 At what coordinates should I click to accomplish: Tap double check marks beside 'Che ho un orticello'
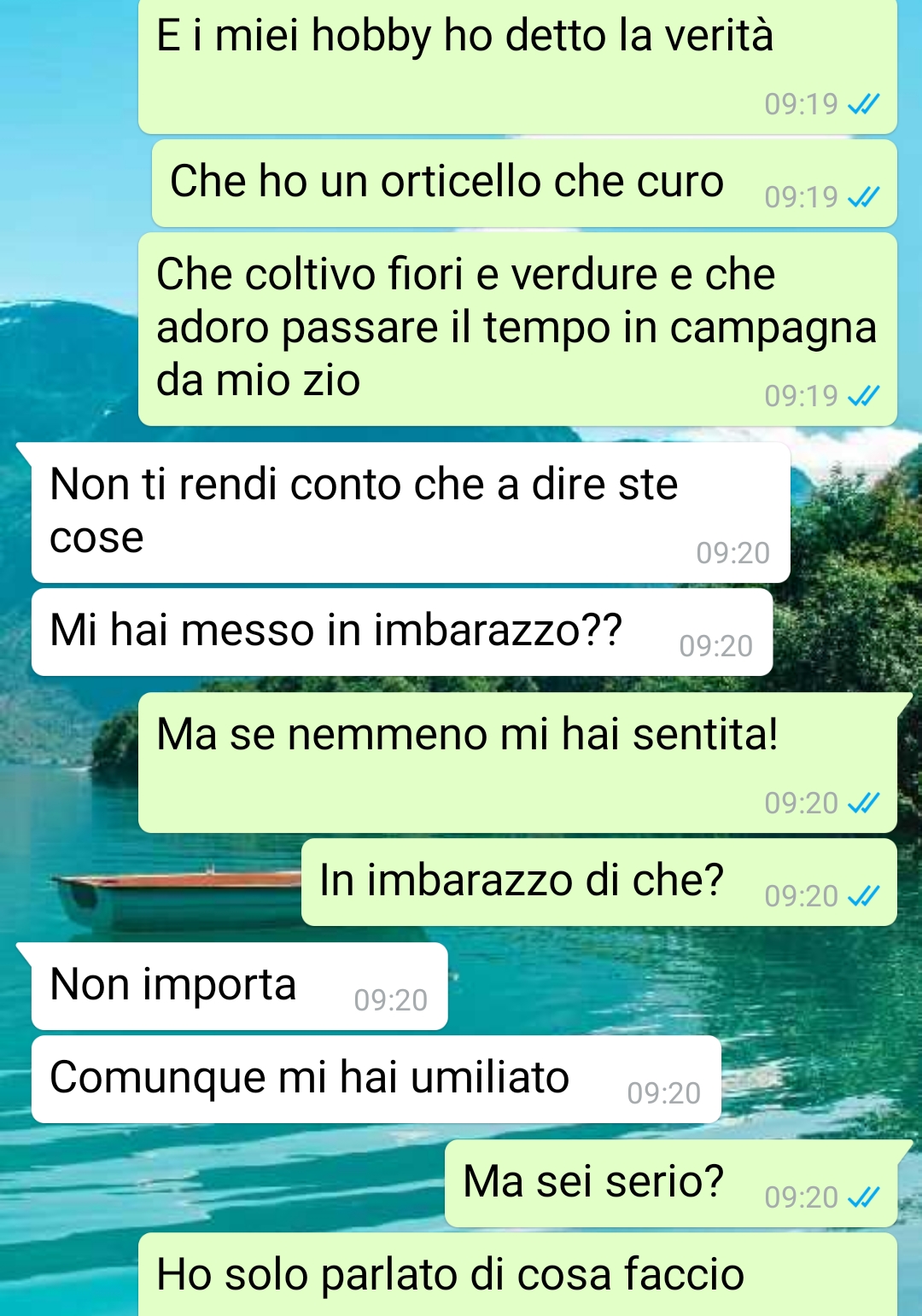tap(863, 197)
